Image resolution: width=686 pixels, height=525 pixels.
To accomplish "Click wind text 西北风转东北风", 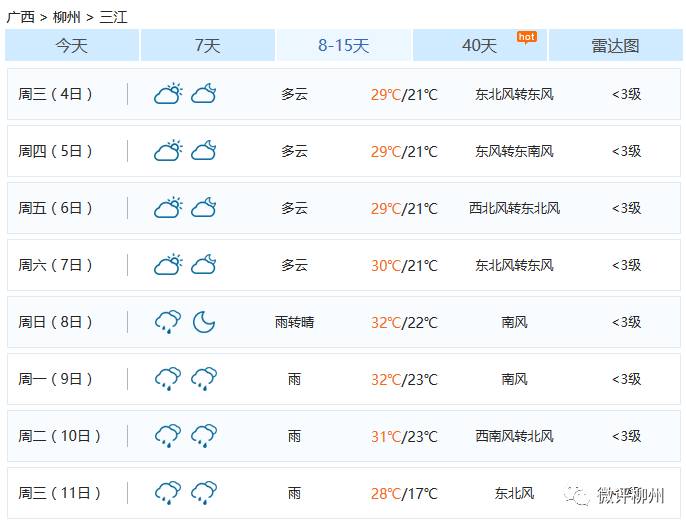I will (514, 208).
